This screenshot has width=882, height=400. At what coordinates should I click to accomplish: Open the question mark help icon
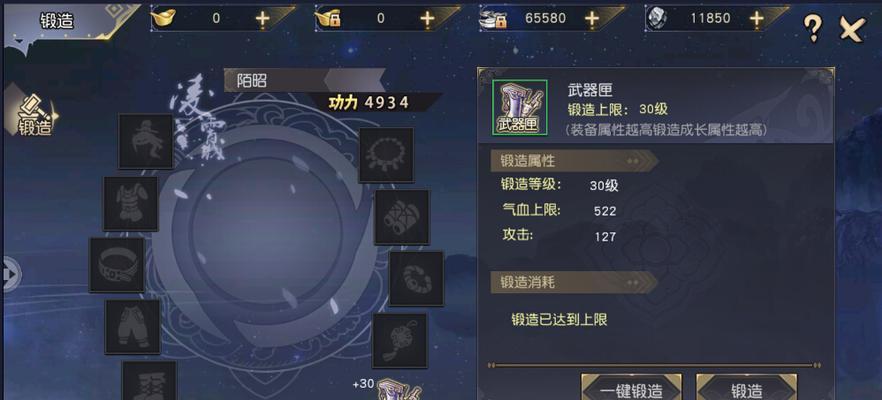tap(813, 28)
